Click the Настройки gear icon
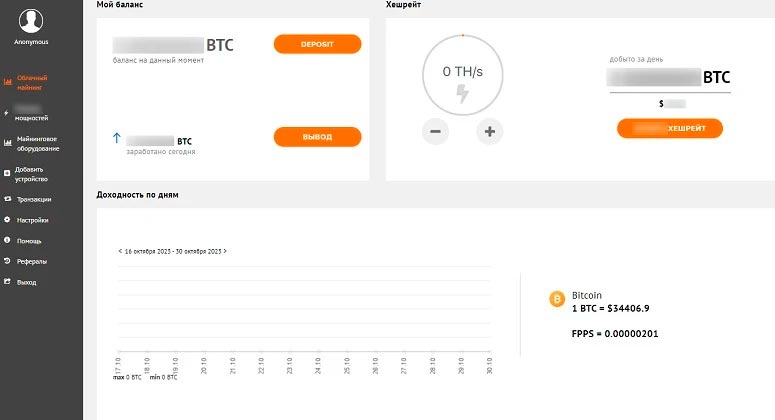The image size is (775, 420). [x=7, y=220]
